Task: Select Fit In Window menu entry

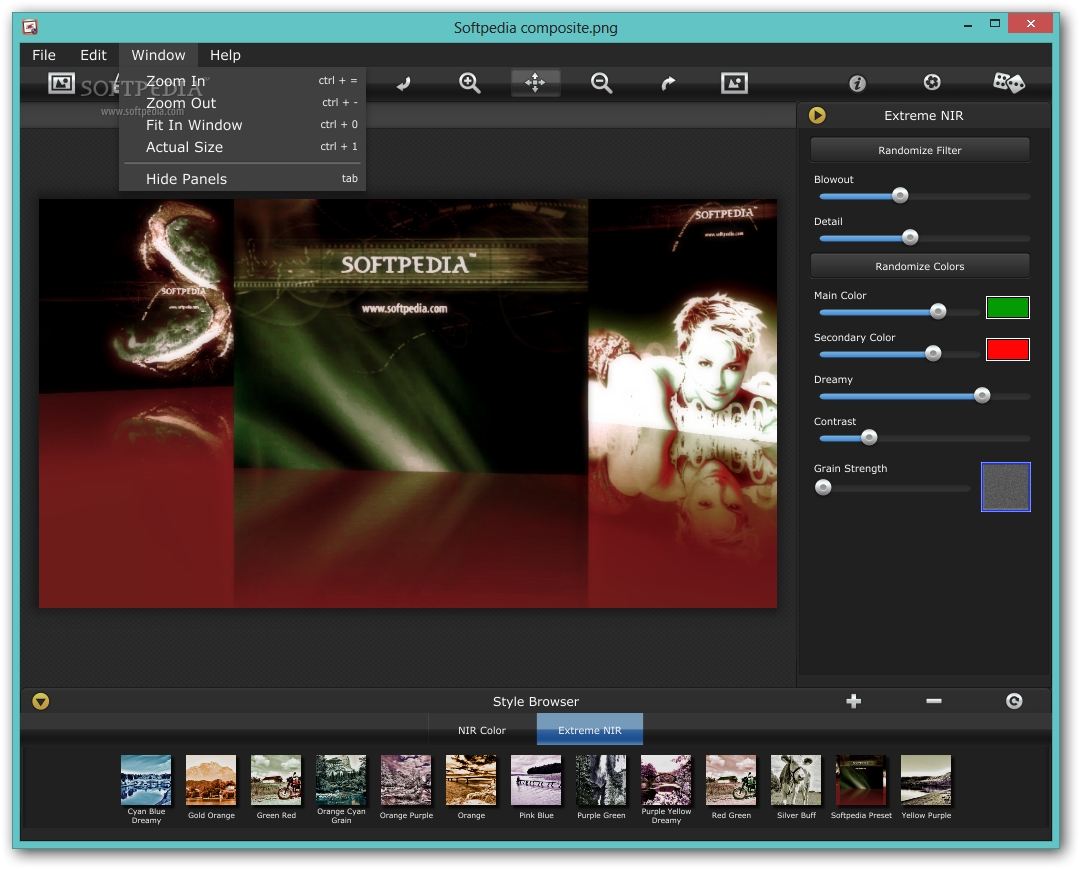Action: (x=242, y=125)
